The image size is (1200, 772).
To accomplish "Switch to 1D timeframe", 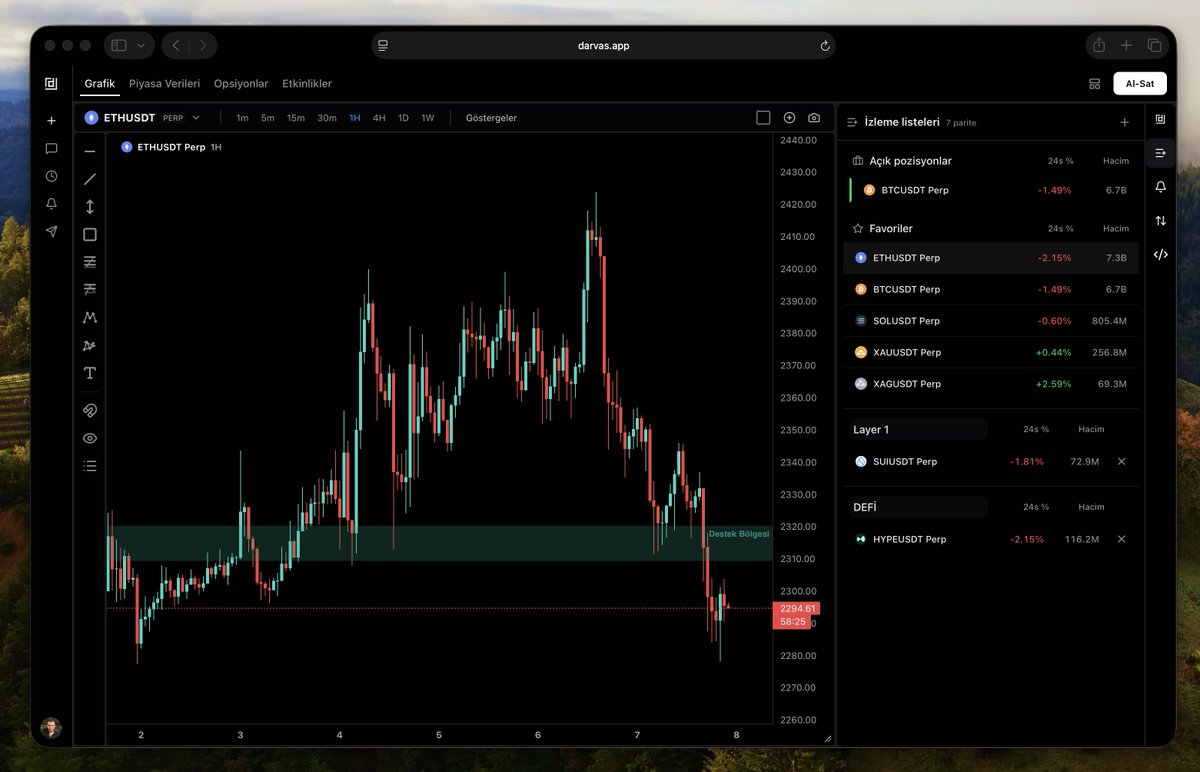I will [x=403, y=118].
